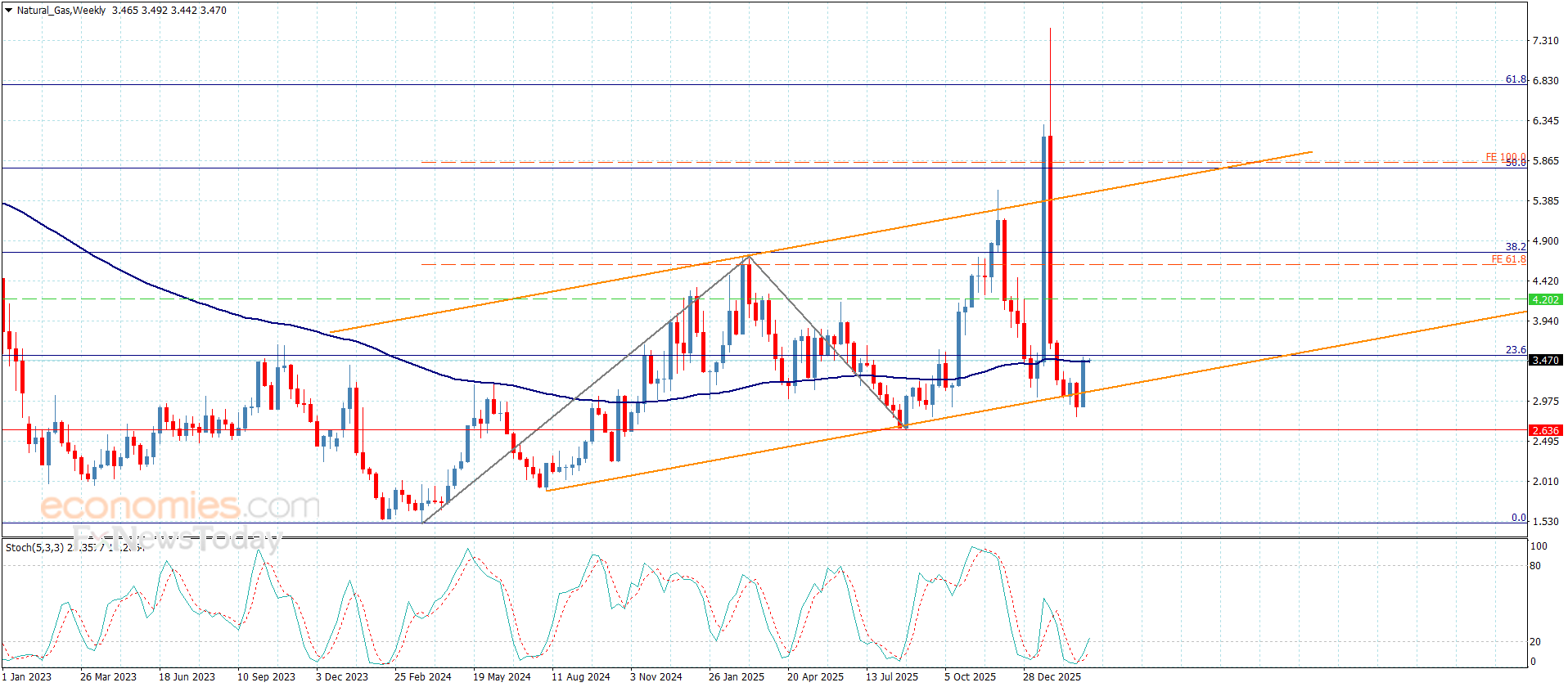Click the 10 Sep 2023 date label
Image resolution: width=1568 pixels, height=687 pixels.
click(x=266, y=676)
